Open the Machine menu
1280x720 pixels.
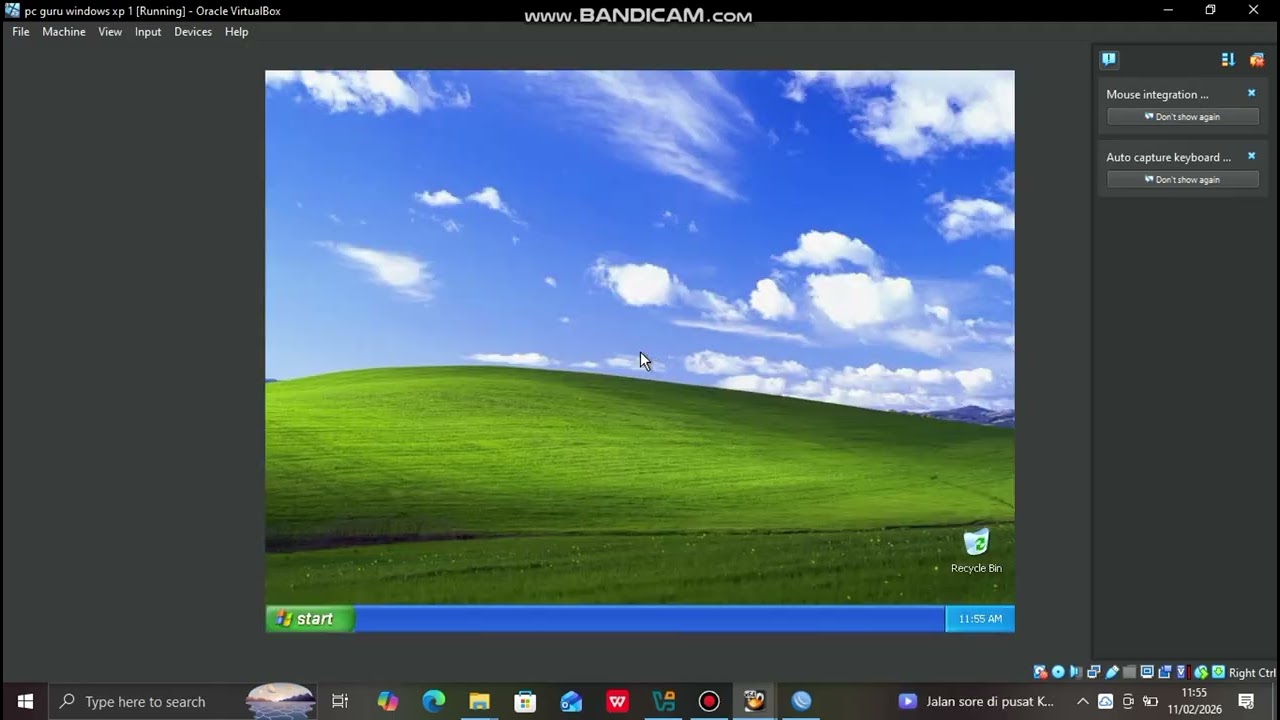point(64,32)
